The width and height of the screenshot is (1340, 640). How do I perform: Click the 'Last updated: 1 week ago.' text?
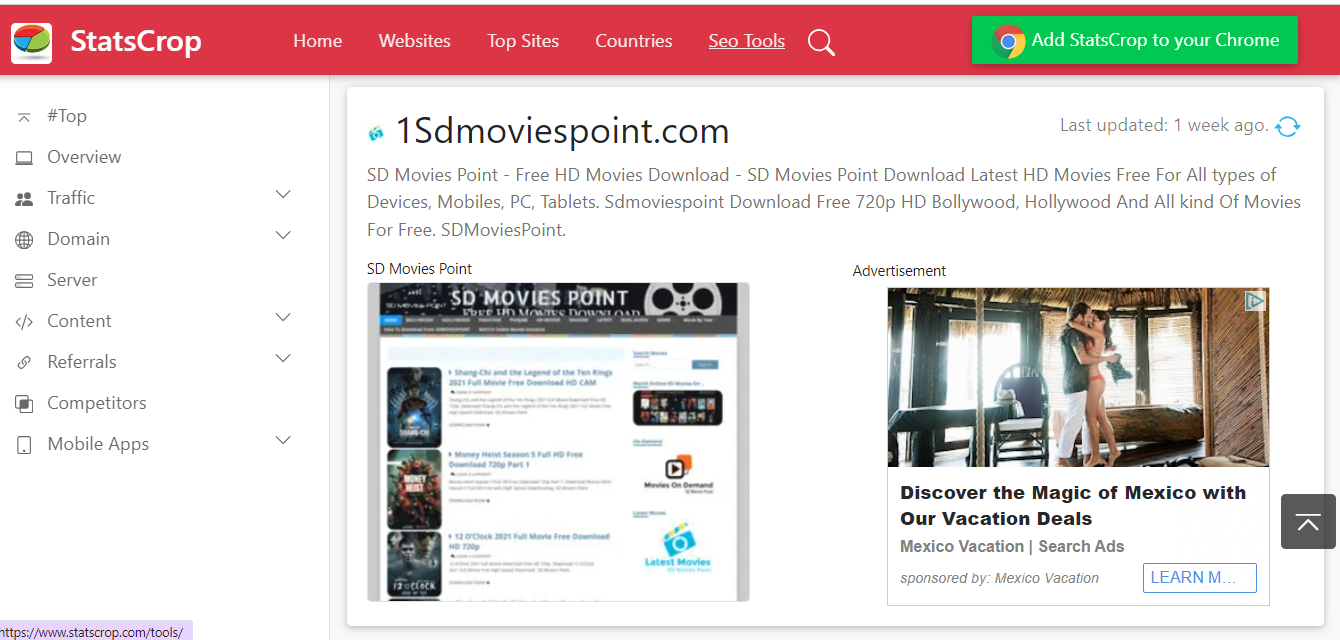point(1164,126)
